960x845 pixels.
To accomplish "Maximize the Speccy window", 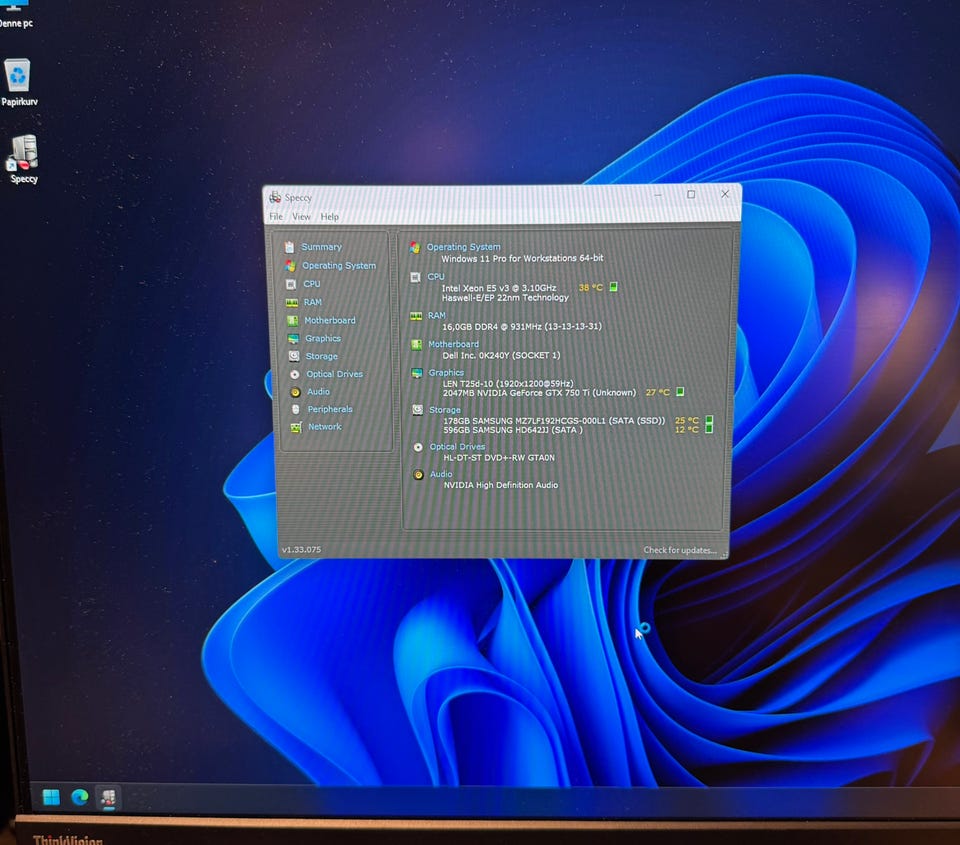I will tap(691, 194).
